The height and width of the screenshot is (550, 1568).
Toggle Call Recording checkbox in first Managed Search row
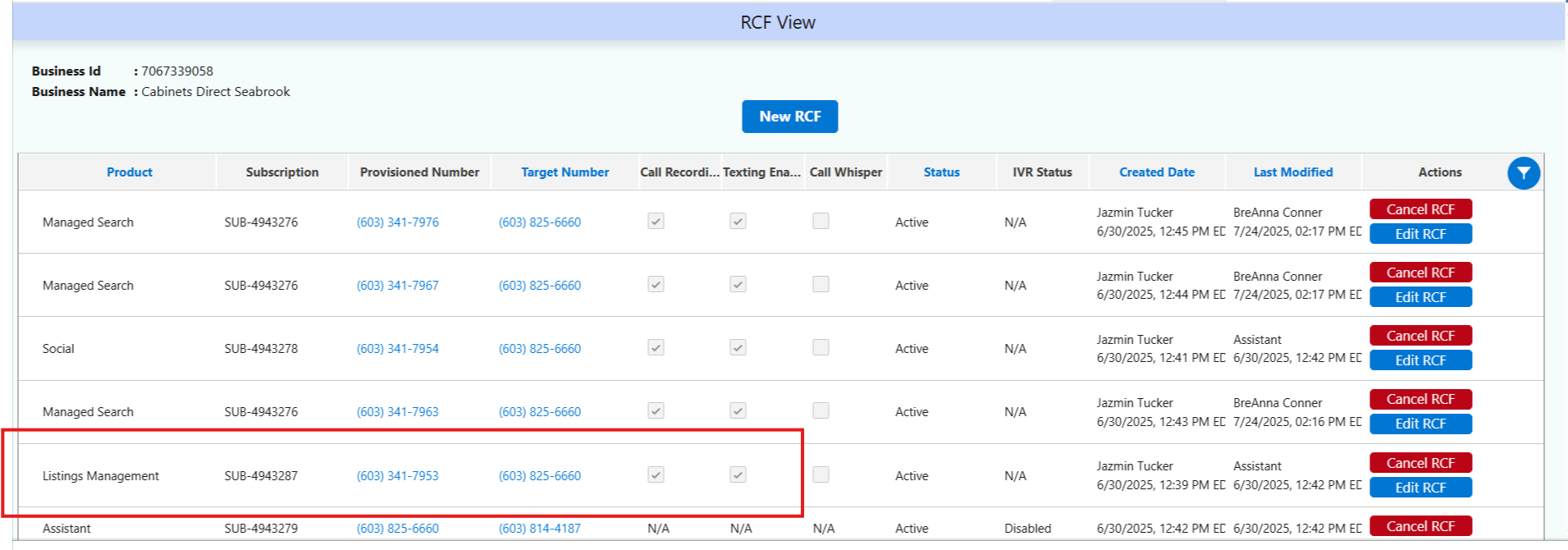pos(656,222)
